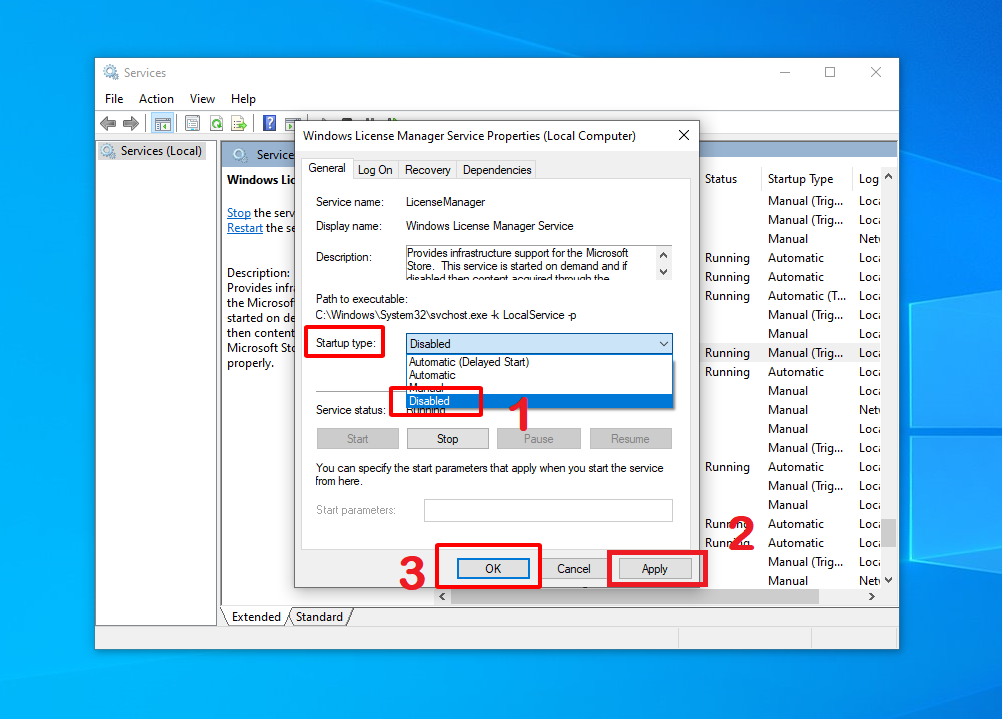Viewport: 1002px width, 719px height.
Task: Click description box down arrow
Action: (x=663, y=272)
